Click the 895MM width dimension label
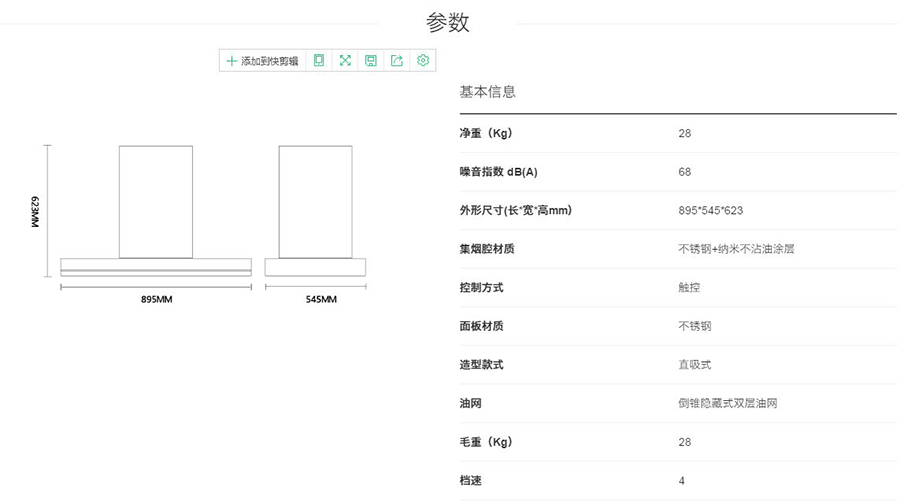The width and height of the screenshot is (900, 501). pos(156,300)
